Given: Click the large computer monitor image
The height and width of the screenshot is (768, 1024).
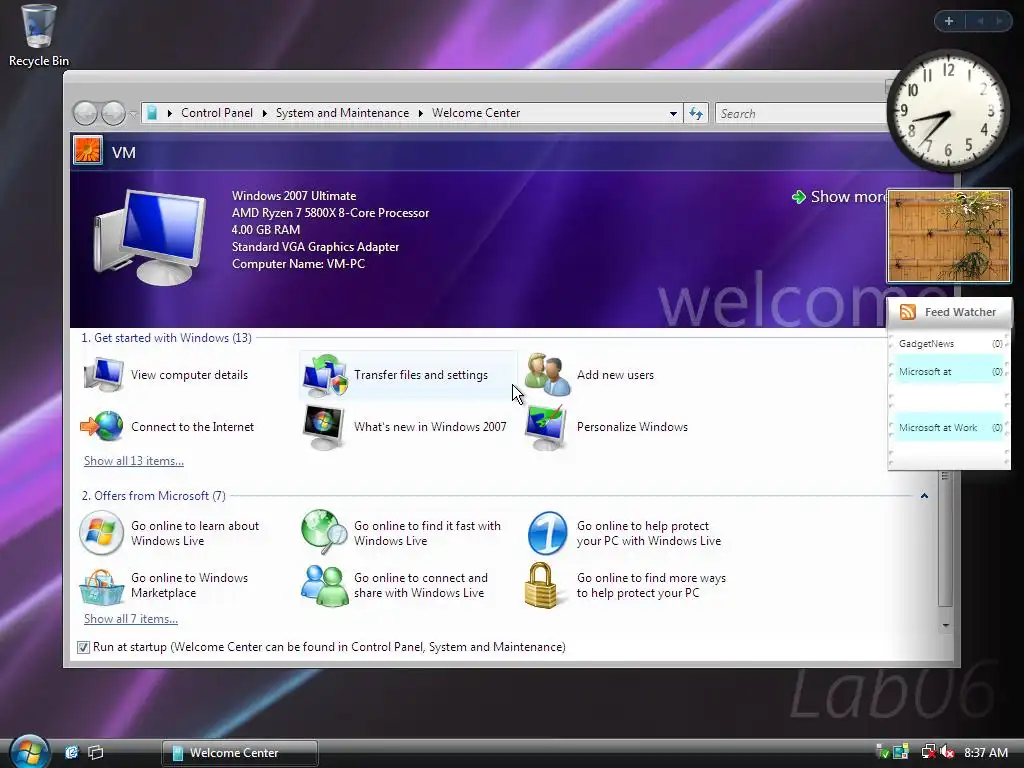Looking at the screenshot, I should click(x=150, y=236).
